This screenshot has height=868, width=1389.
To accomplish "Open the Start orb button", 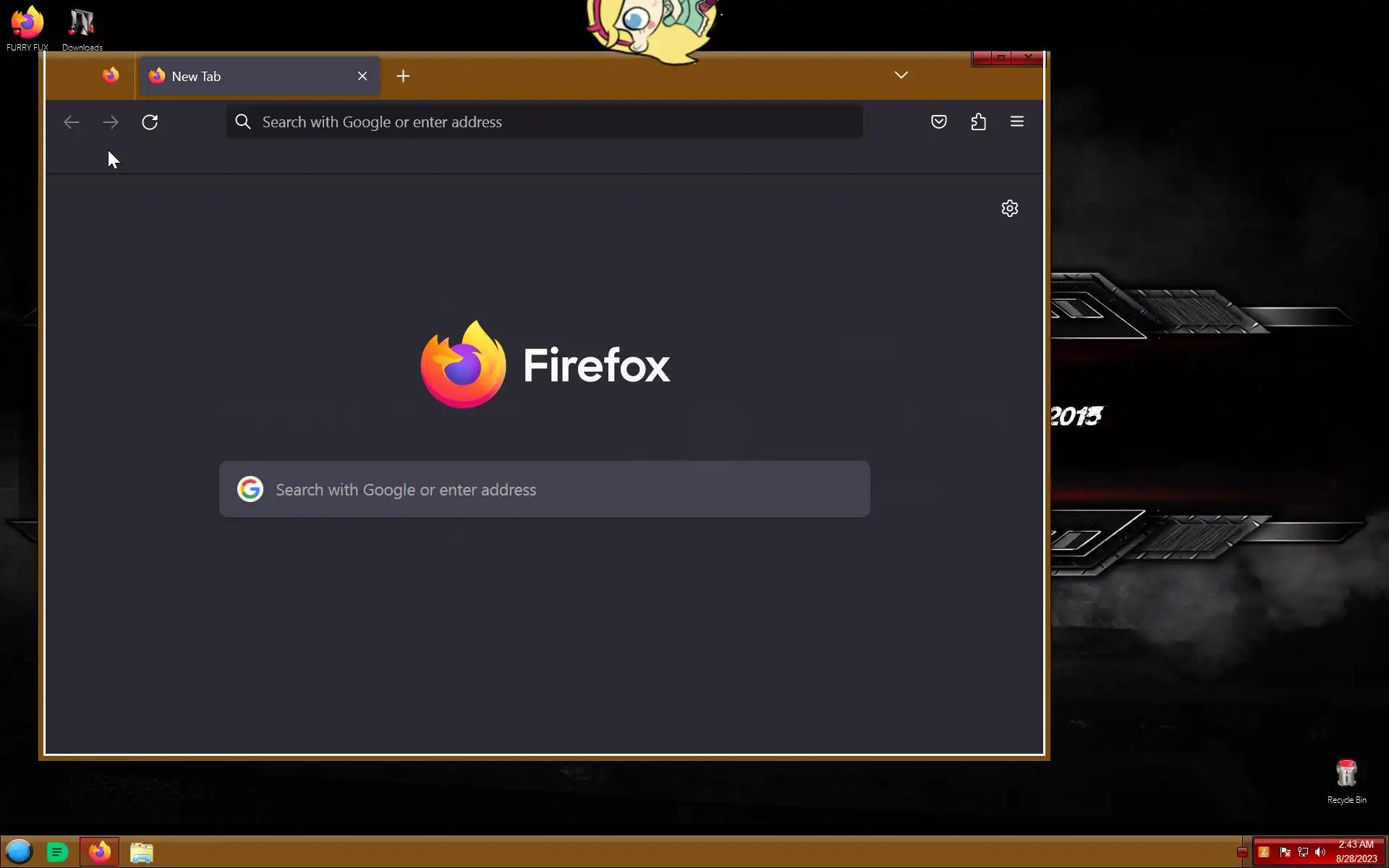I will 20,851.
